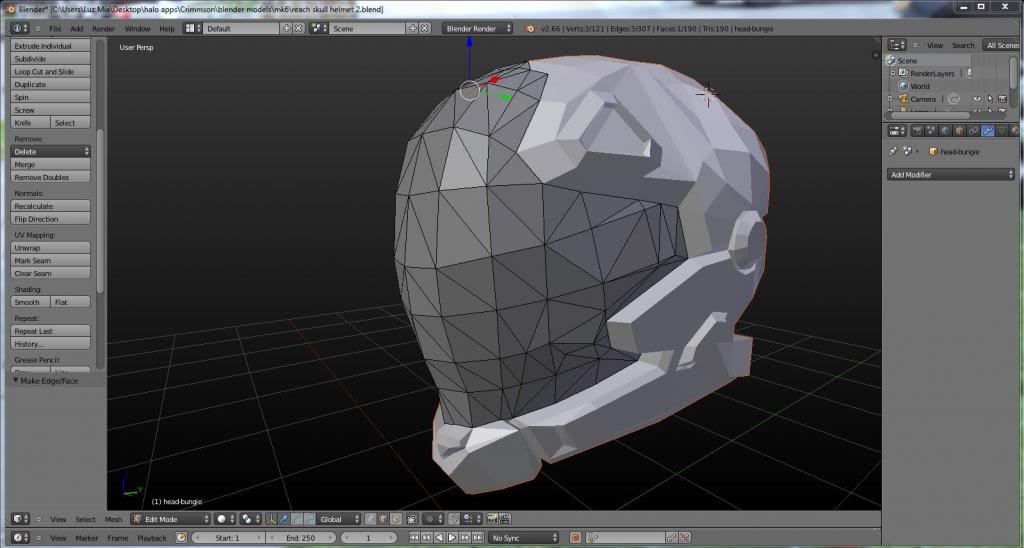The image size is (1024, 548).
Task: Toggle the use preview range clock icon
Action: 181,538
